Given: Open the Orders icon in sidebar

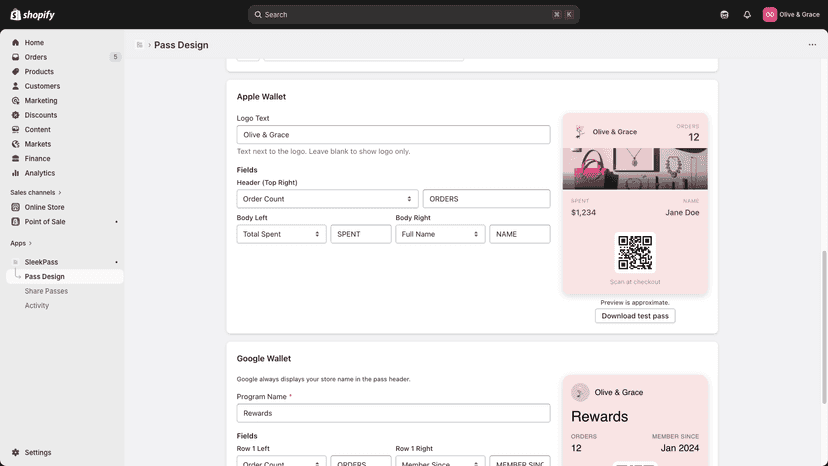Looking at the screenshot, I should 15,57.
